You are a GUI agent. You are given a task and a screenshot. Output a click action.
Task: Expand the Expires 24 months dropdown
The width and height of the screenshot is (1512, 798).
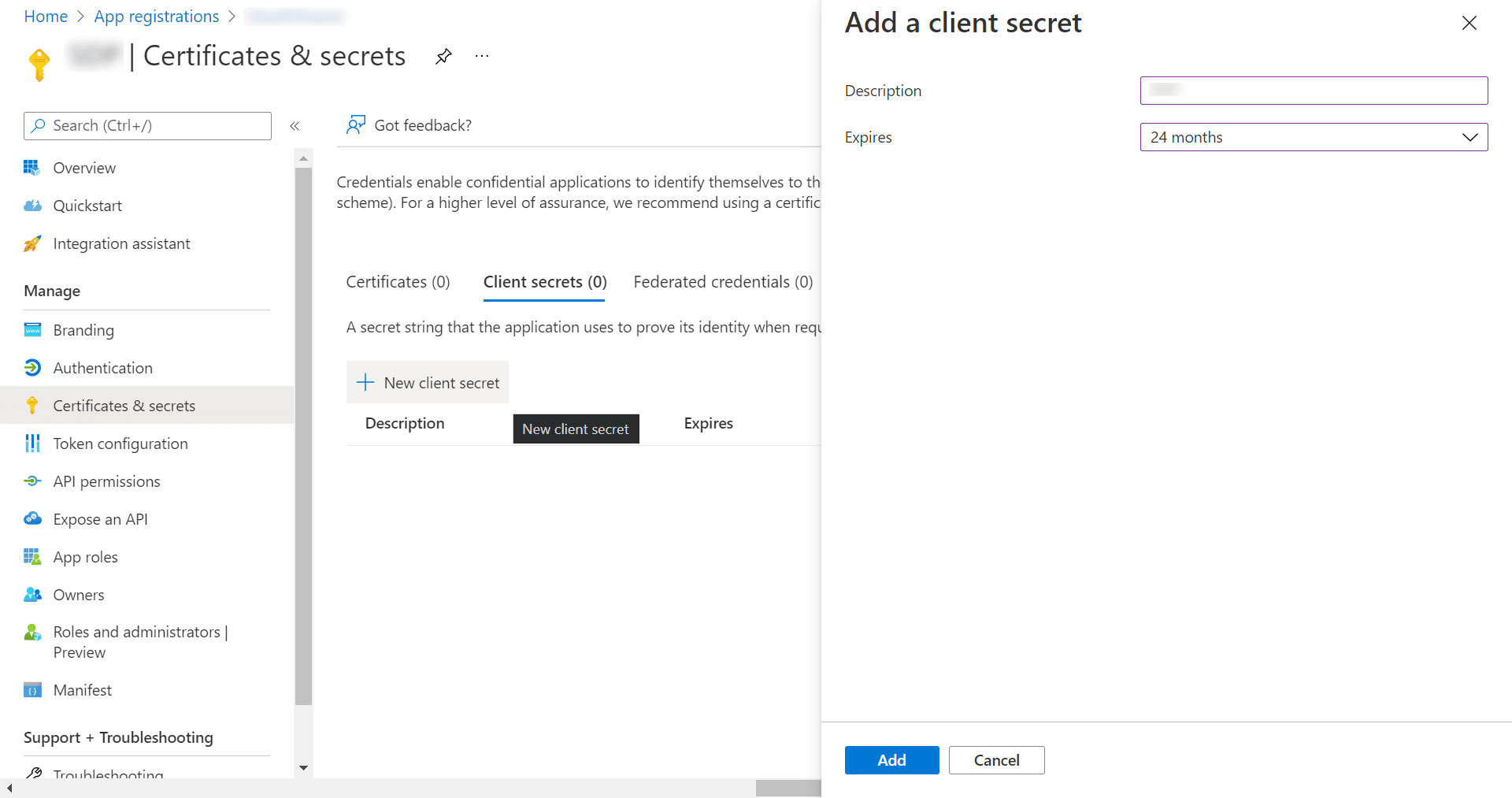tap(1314, 137)
